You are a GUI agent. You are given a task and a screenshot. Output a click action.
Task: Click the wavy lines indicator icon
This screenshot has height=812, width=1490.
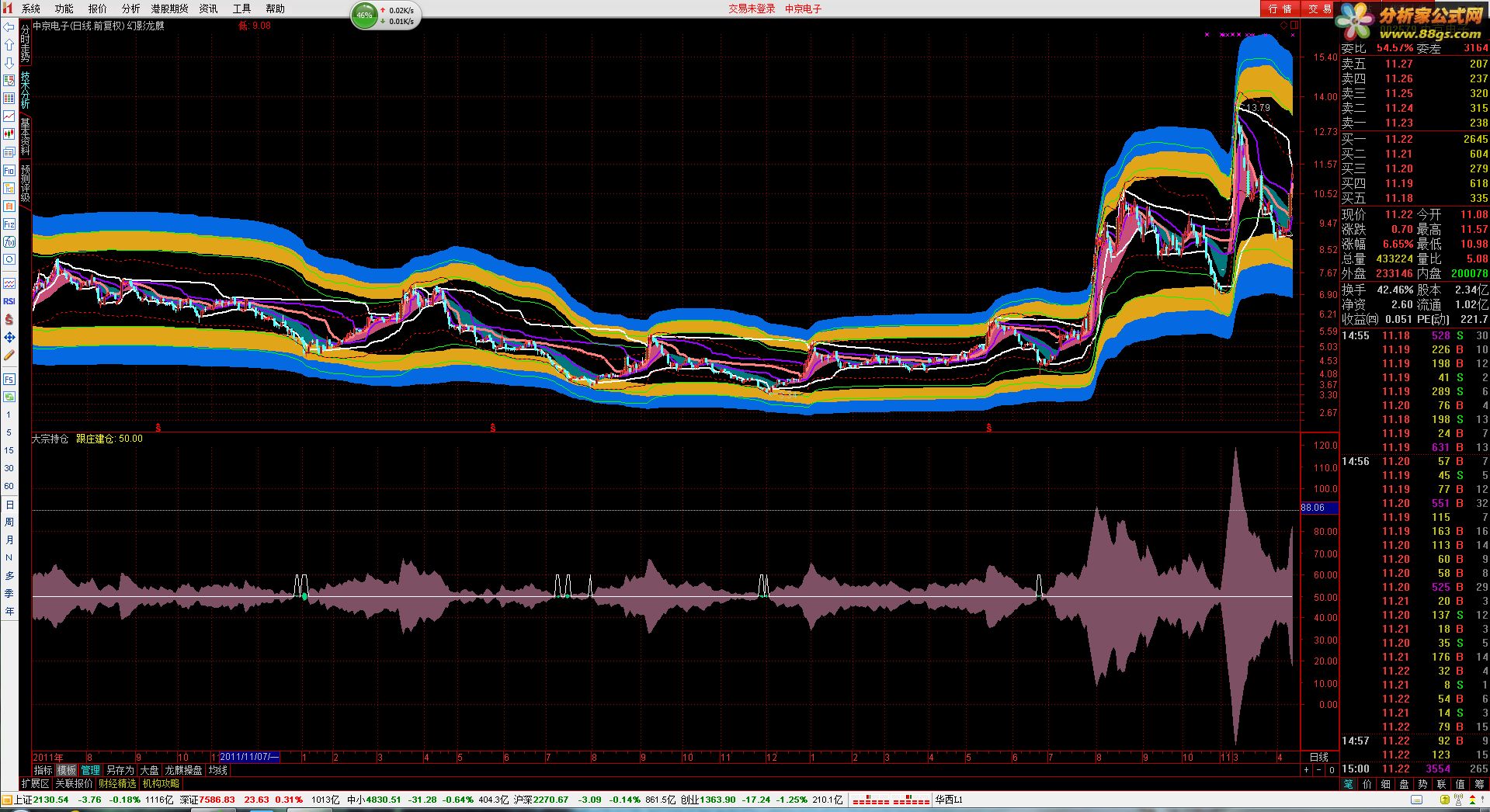9,283
